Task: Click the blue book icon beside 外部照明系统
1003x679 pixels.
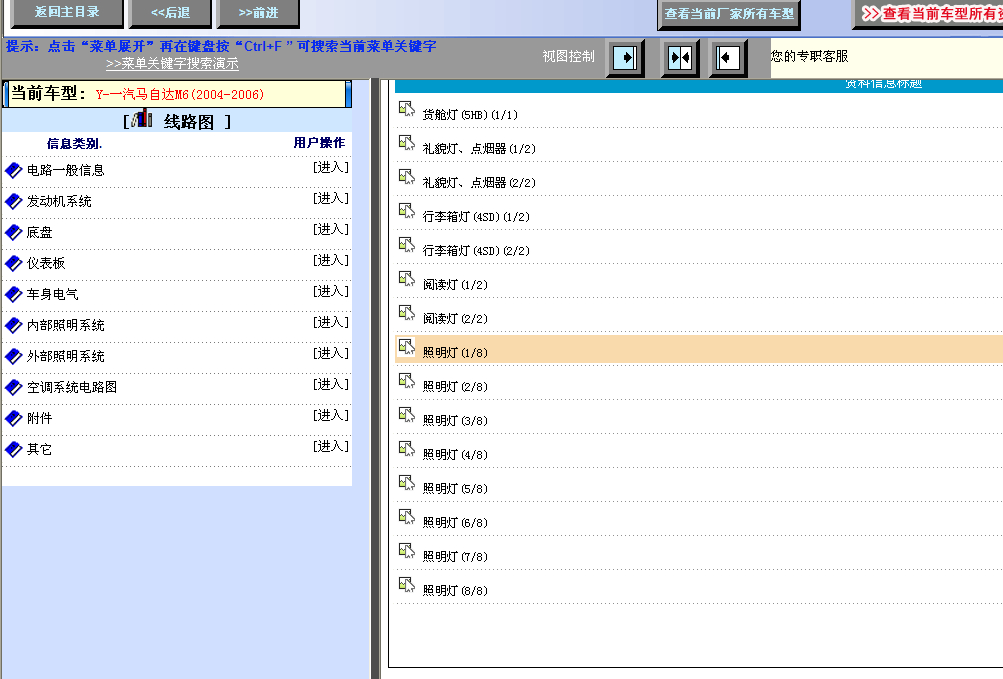Action: pyautogui.click(x=13, y=356)
